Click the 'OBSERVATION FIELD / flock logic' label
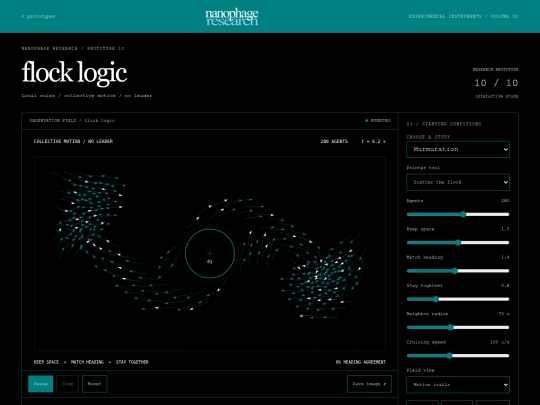540x405 pixels. click(x=72, y=121)
